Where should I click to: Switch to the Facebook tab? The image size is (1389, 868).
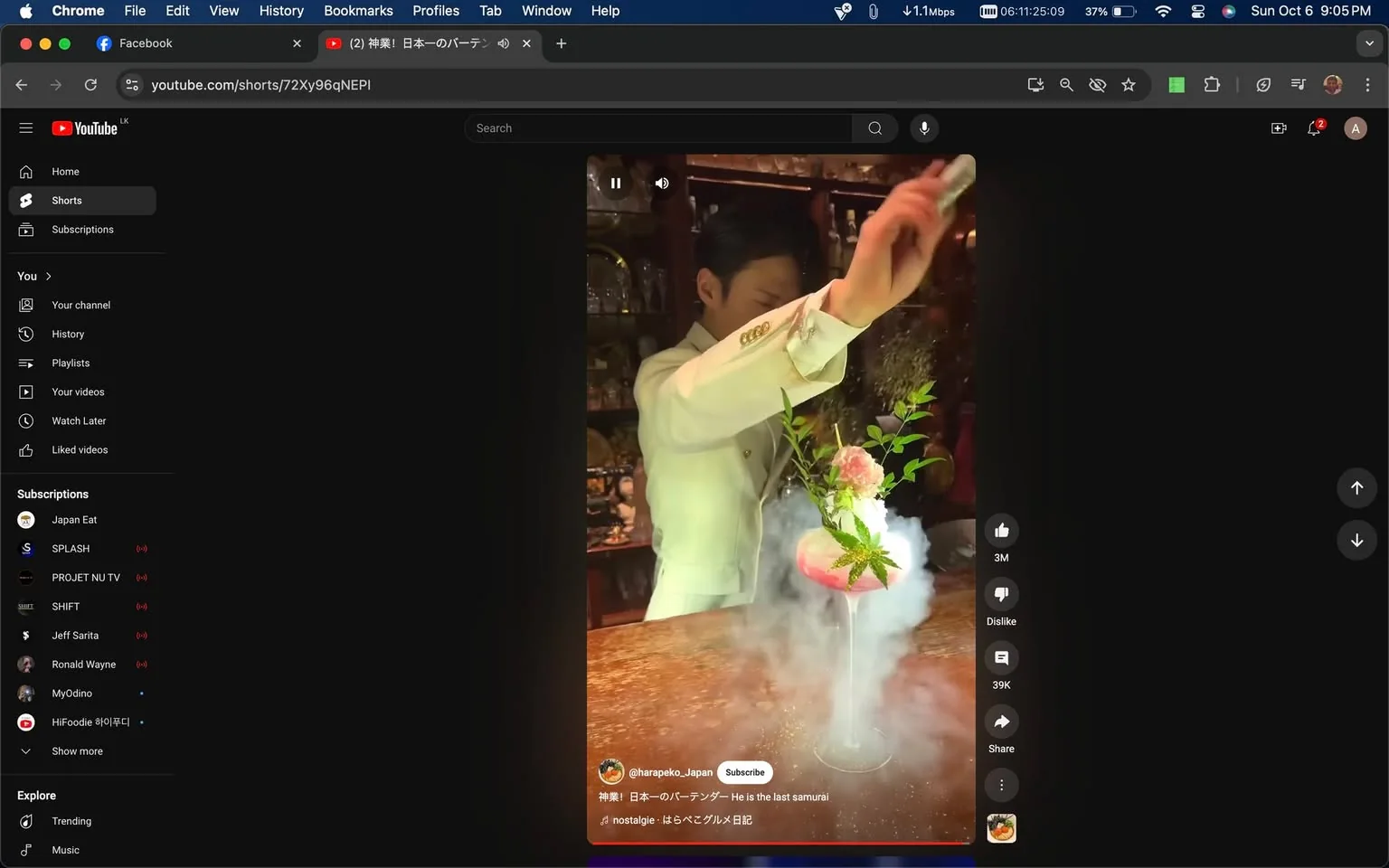point(199,43)
